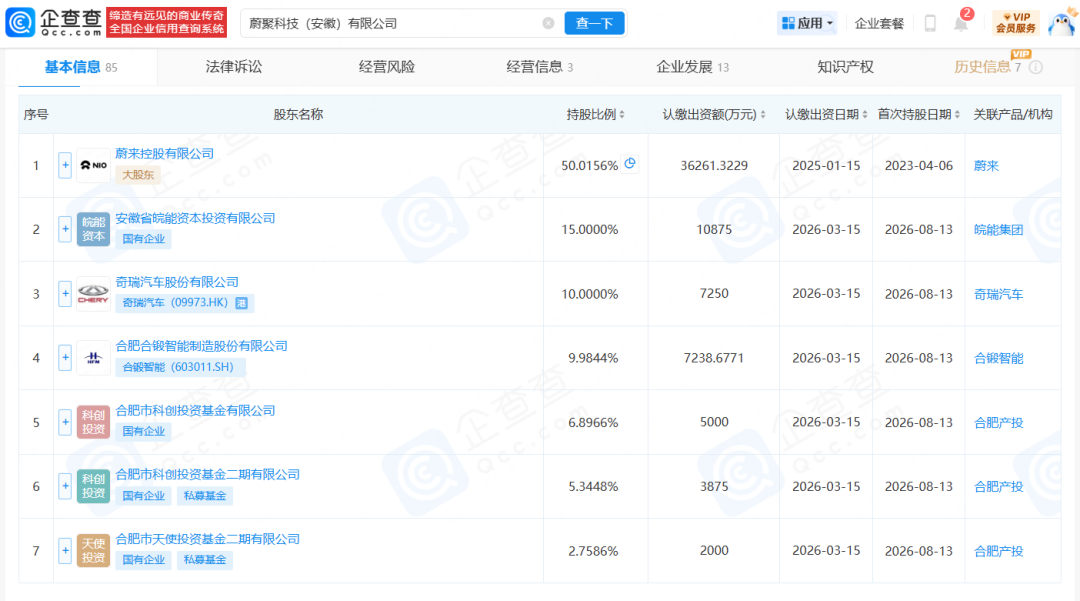The width and height of the screenshot is (1080, 601).
Task: Click the 大股东 tag
Action: (x=138, y=175)
